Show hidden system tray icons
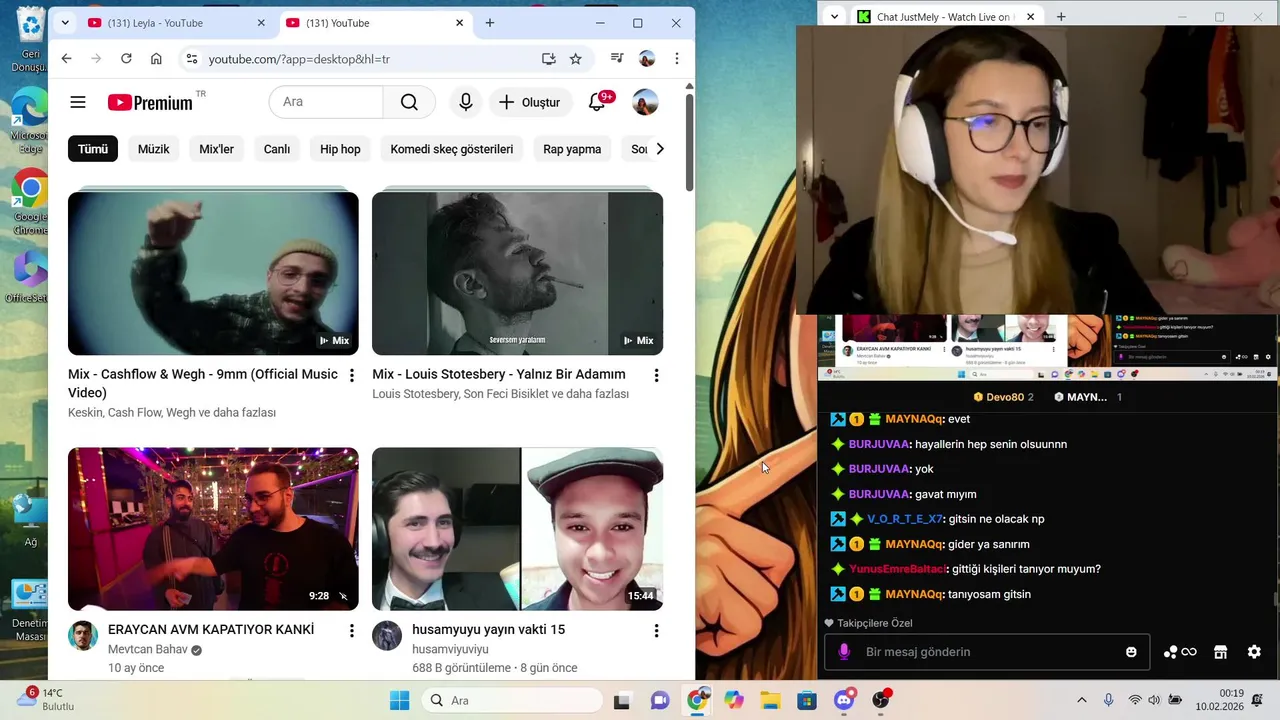 click(x=1081, y=700)
